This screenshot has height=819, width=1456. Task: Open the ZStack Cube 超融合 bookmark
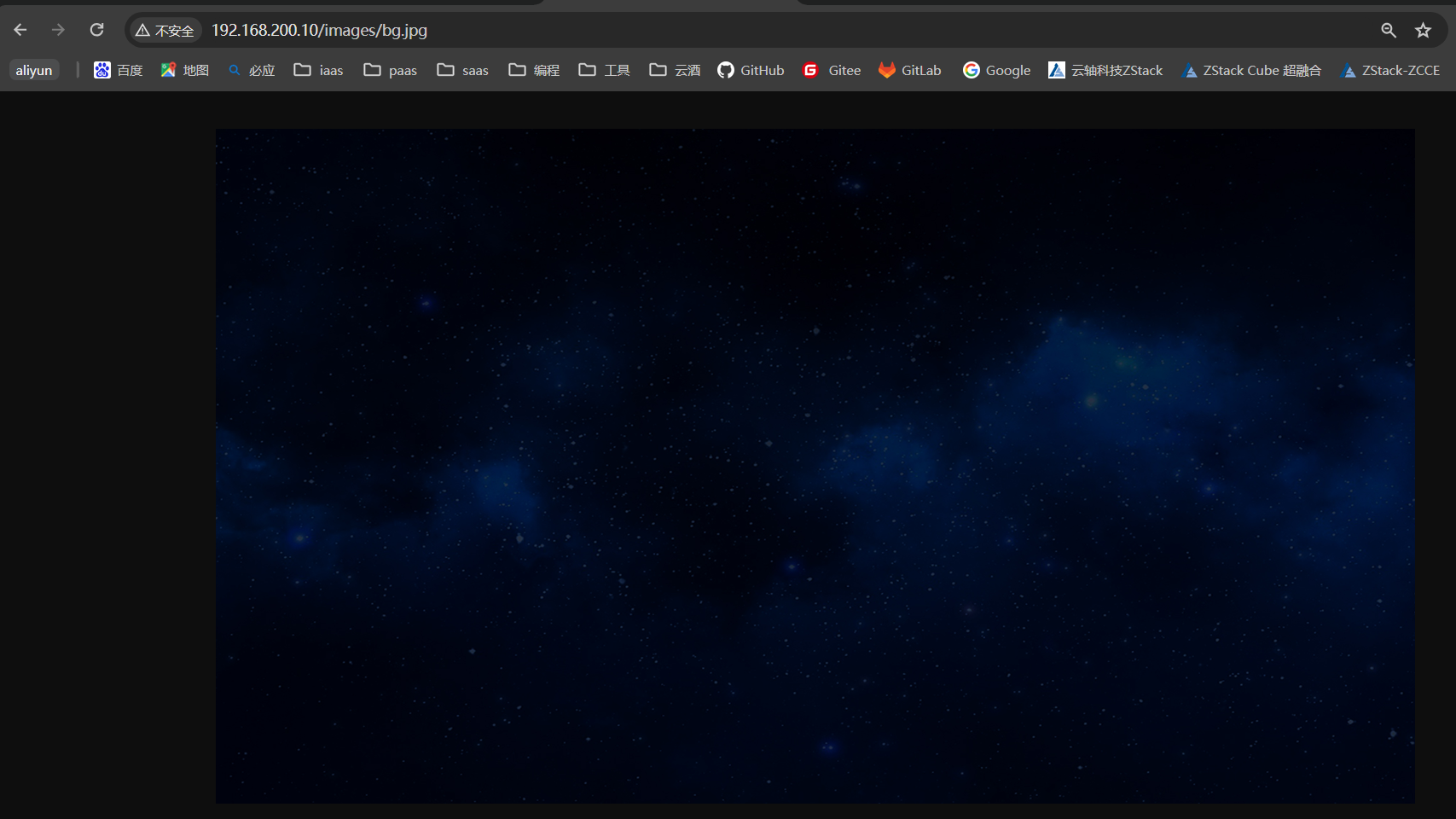tap(1252, 70)
